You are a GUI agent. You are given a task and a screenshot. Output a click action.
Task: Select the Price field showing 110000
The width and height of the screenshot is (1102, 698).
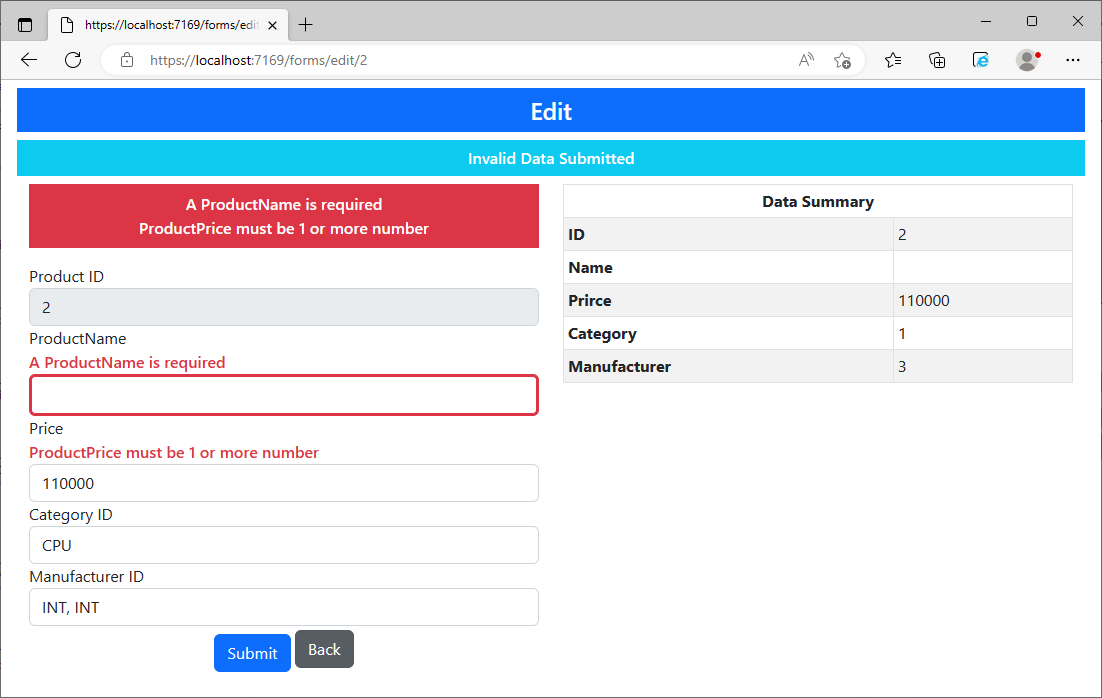[283, 483]
